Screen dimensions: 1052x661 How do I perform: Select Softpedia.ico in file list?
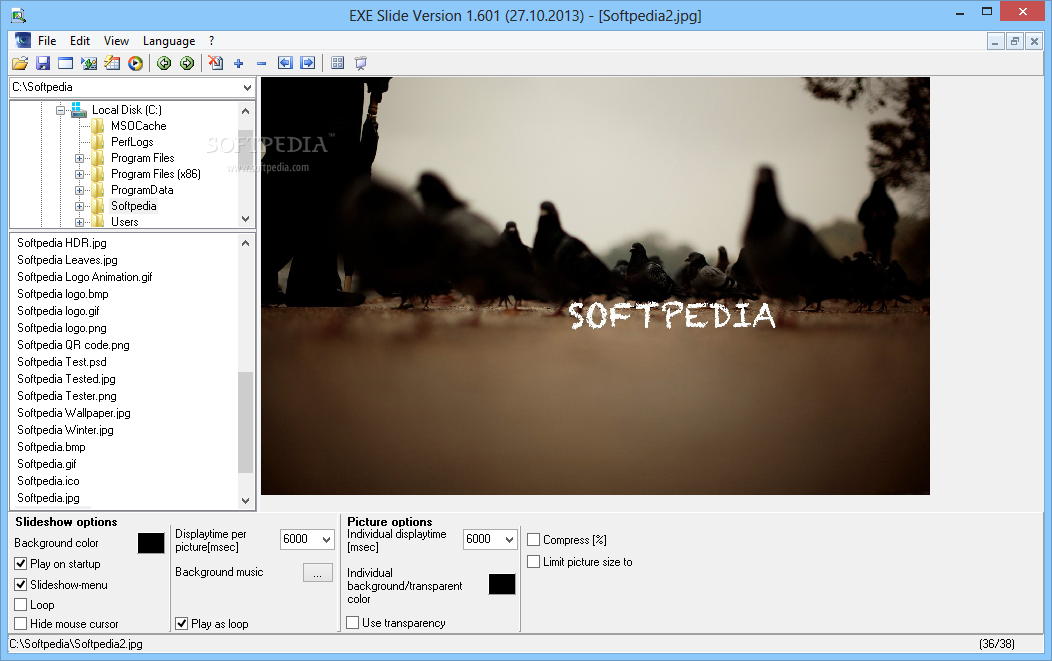[48, 480]
